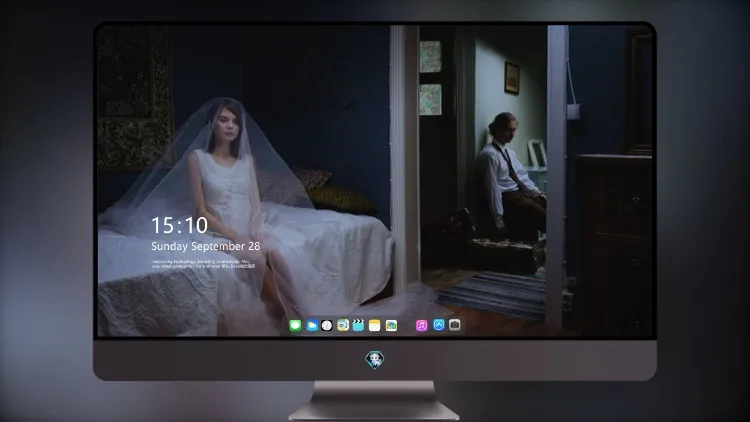Screen dimensions: 750x422
Task: Click the 'Sunday September 28' date text
Action: point(206,246)
